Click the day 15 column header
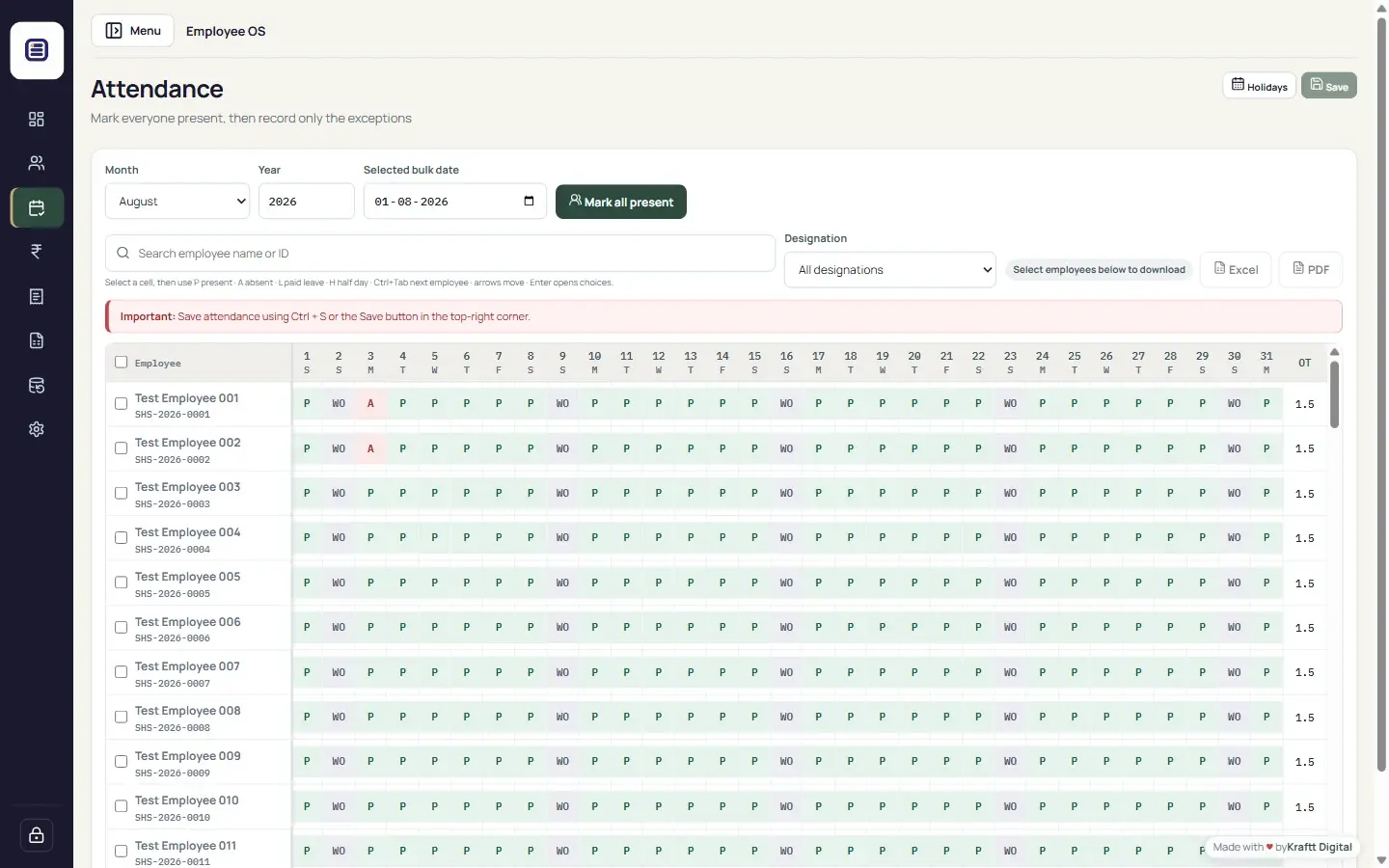This screenshot has width=1389, height=868. click(754, 362)
